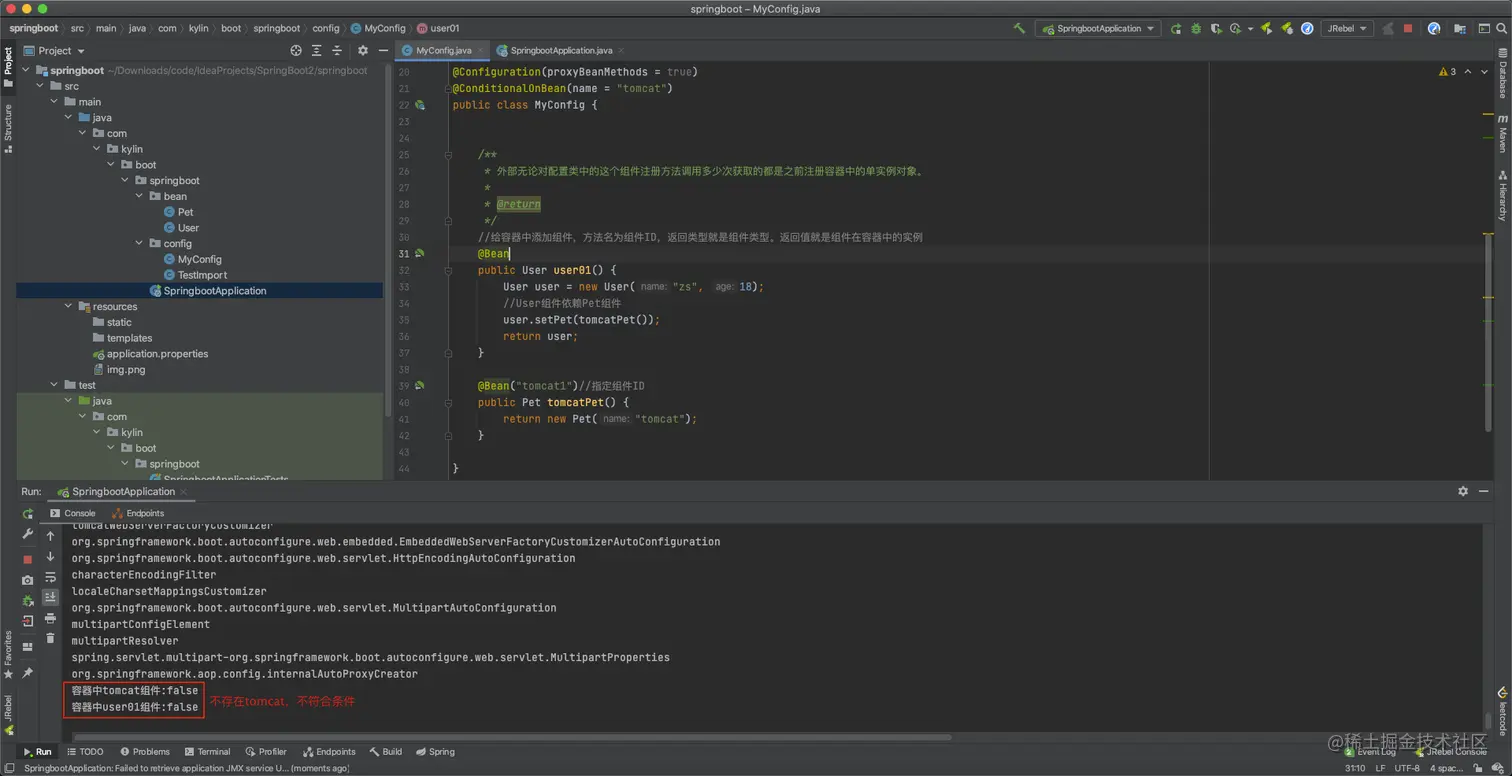
Task: Select SpringbootApplication in the project tree
Action: [x=208, y=291]
